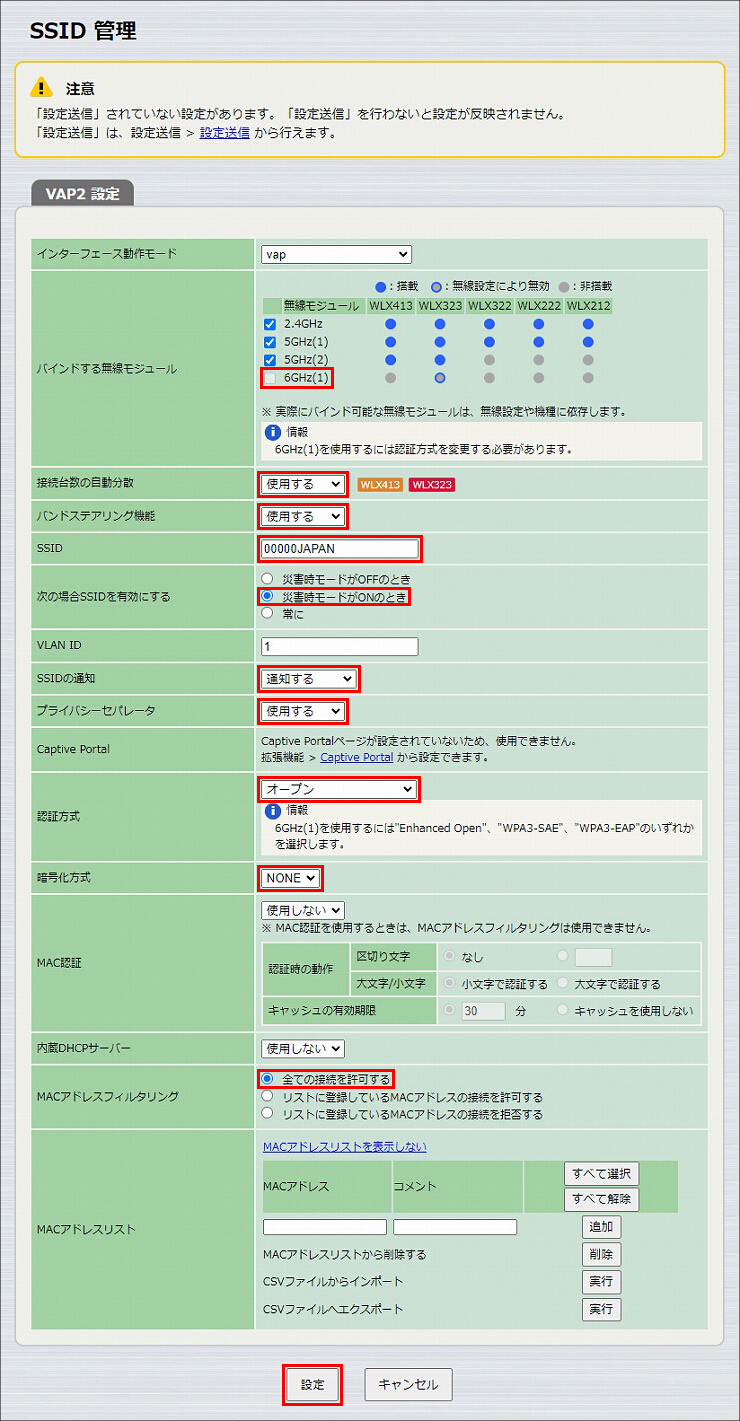Click the VLAN ID input field
Image resolution: width=740 pixels, height=1421 pixels.
(340, 646)
